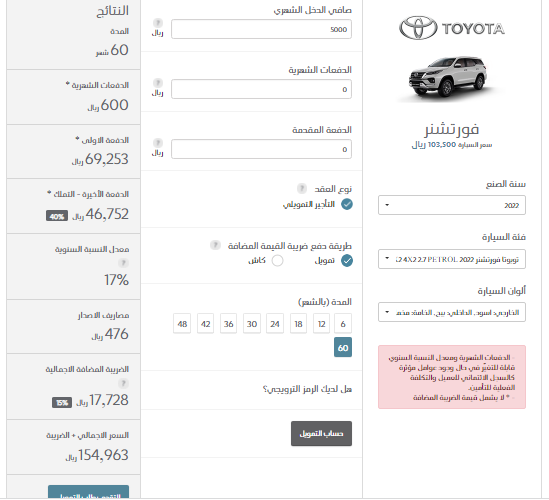Image resolution: width=549 pixels, height=500 pixels.
Task: Select the highlighted 60 months duration
Action: click(343, 347)
